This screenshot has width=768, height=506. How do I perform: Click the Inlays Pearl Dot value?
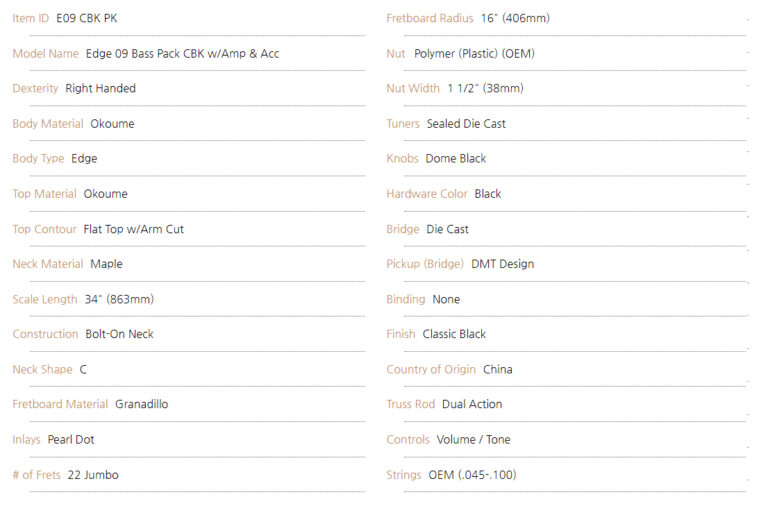point(71,439)
